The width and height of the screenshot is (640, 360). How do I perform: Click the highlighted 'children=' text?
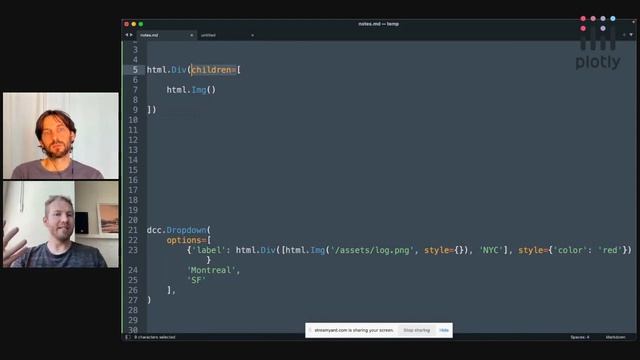(x=214, y=70)
